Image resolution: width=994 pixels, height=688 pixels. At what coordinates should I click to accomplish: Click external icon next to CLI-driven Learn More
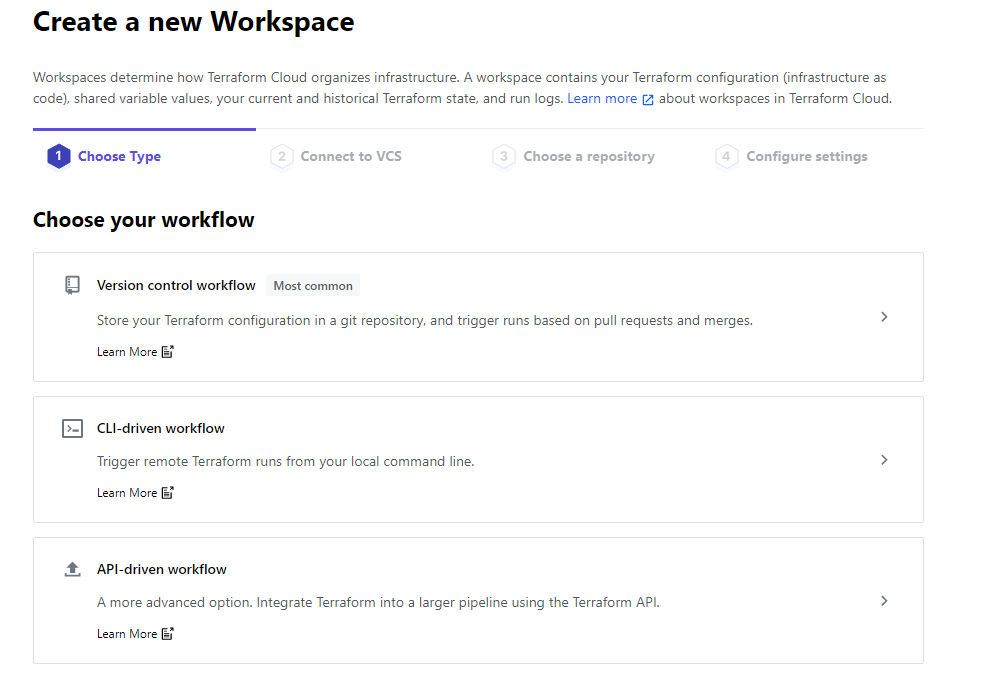point(167,493)
